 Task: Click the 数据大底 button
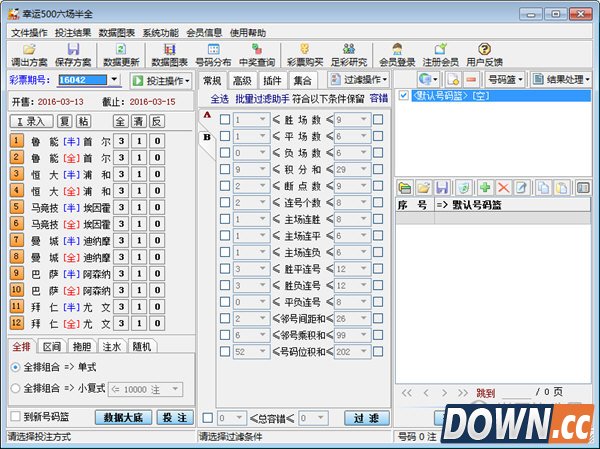[x=123, y=417]
